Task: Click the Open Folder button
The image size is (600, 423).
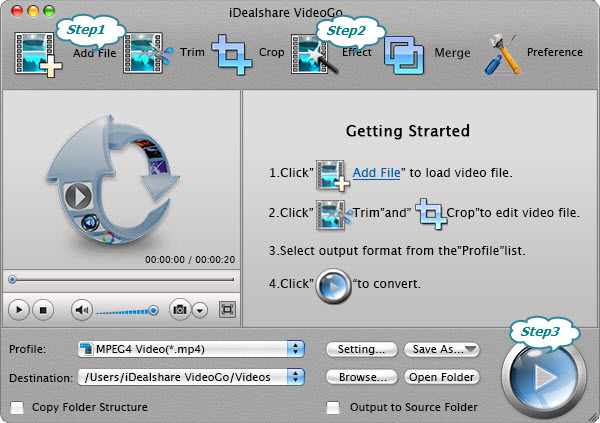Action: coord(442,377)
